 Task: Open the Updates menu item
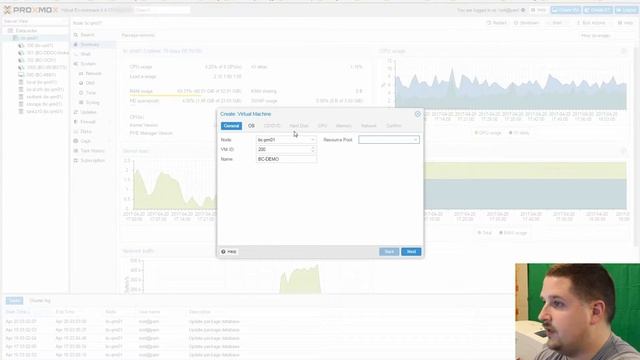coord(88,112)
